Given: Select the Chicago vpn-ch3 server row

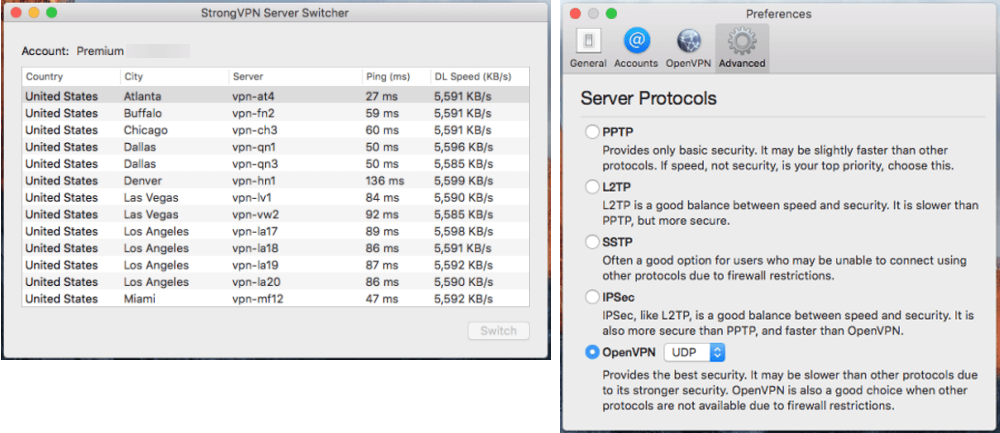Looking at the screenshot, I should pyautogui.click(x=276, y=130).
